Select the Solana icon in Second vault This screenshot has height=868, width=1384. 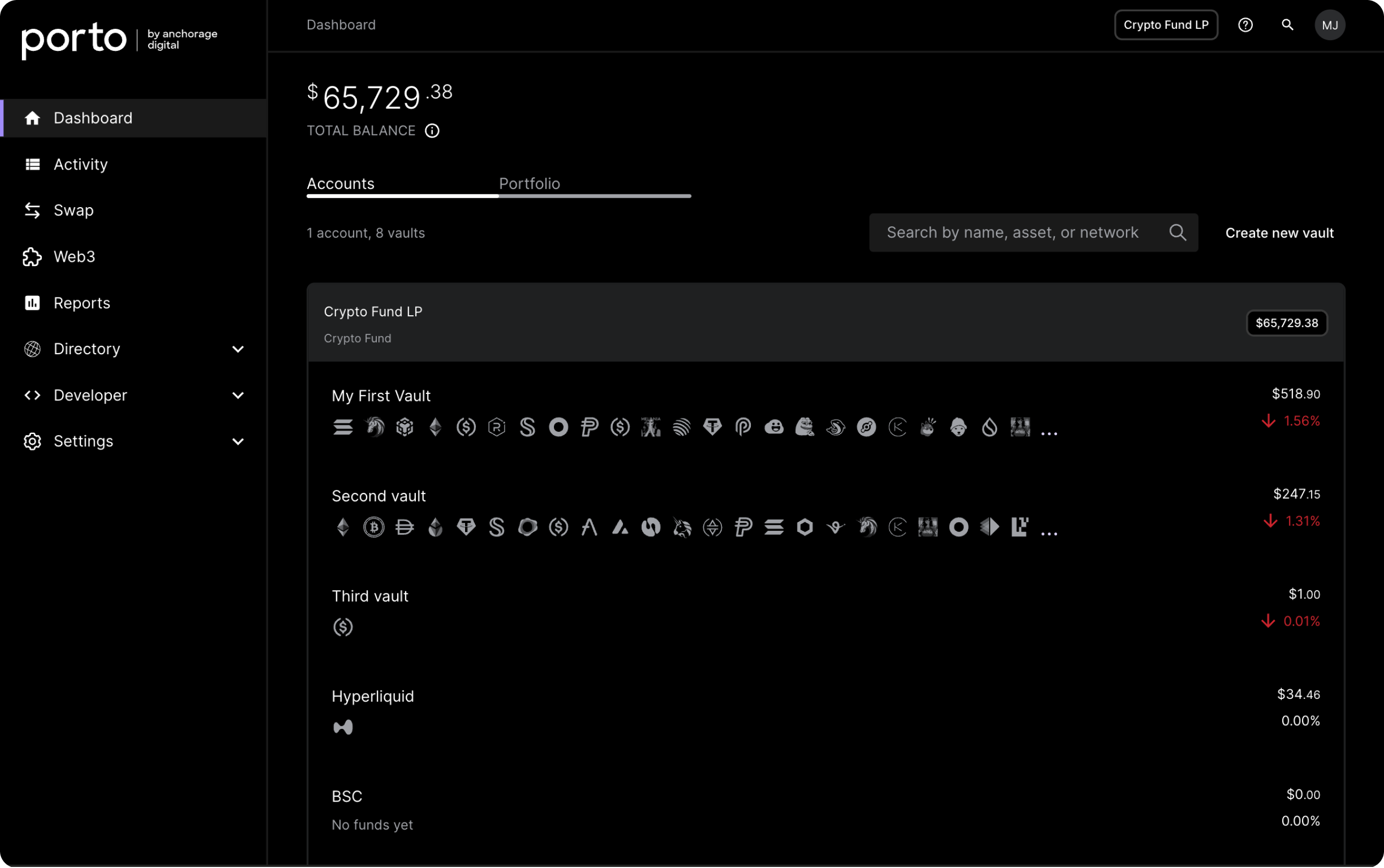coord(774,527)
